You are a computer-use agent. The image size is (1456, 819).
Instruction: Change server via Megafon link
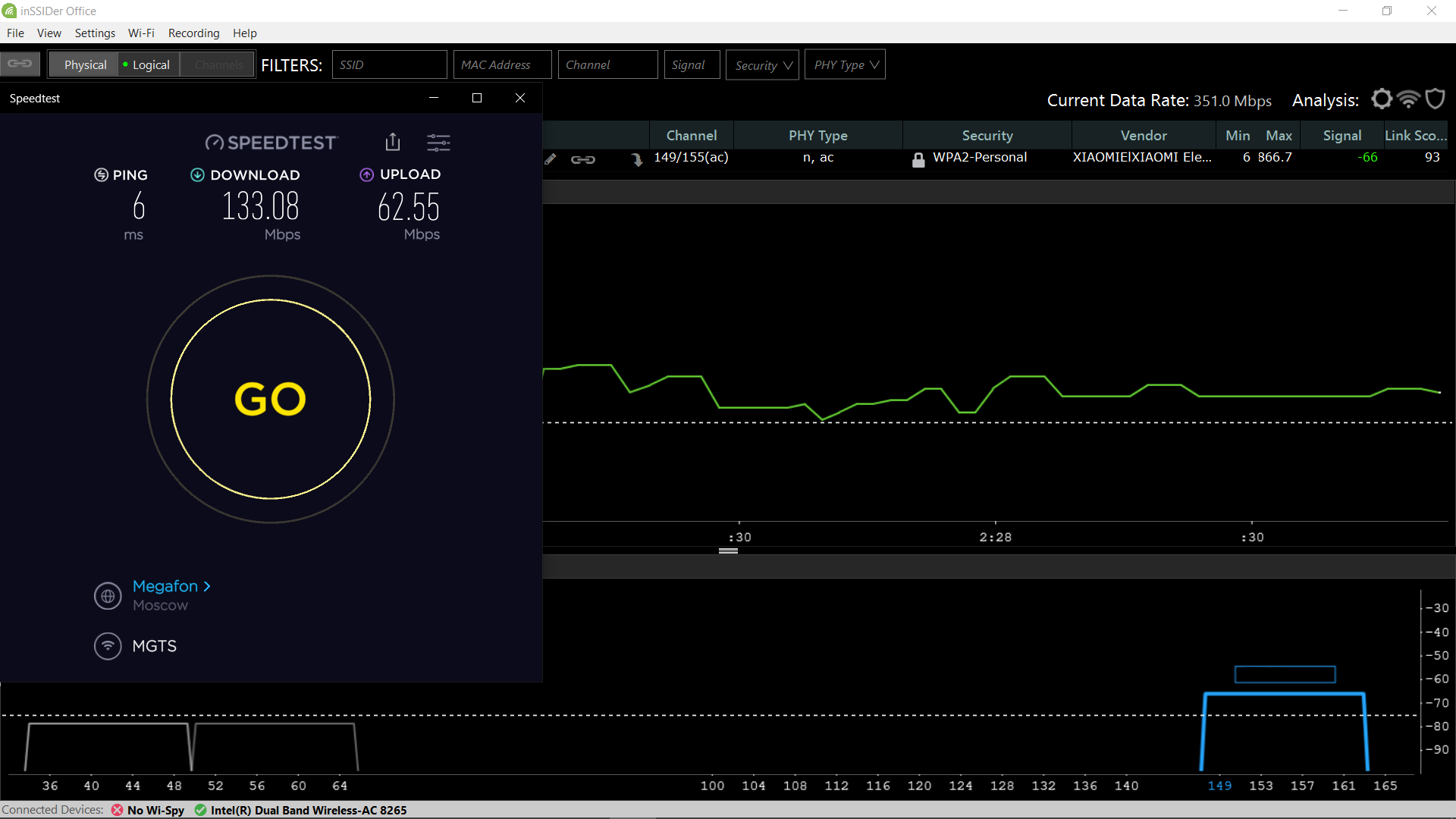point(171,586)
